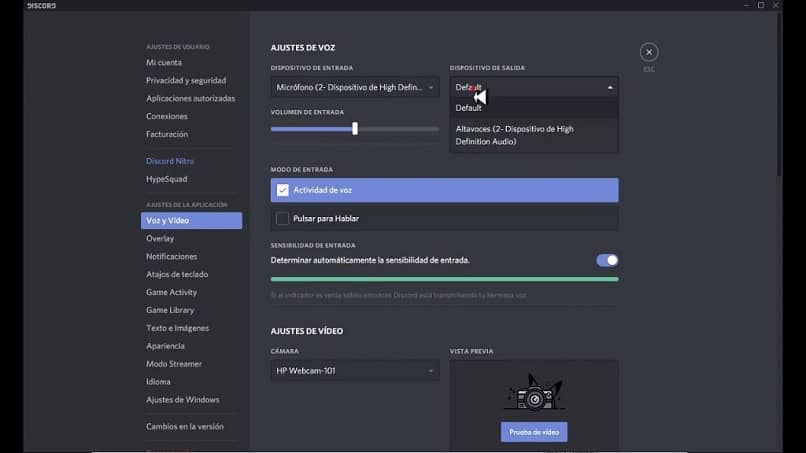Select the Pulsar para Hablar mode row
Screen dimensions: 806x453
pos(445,219)
